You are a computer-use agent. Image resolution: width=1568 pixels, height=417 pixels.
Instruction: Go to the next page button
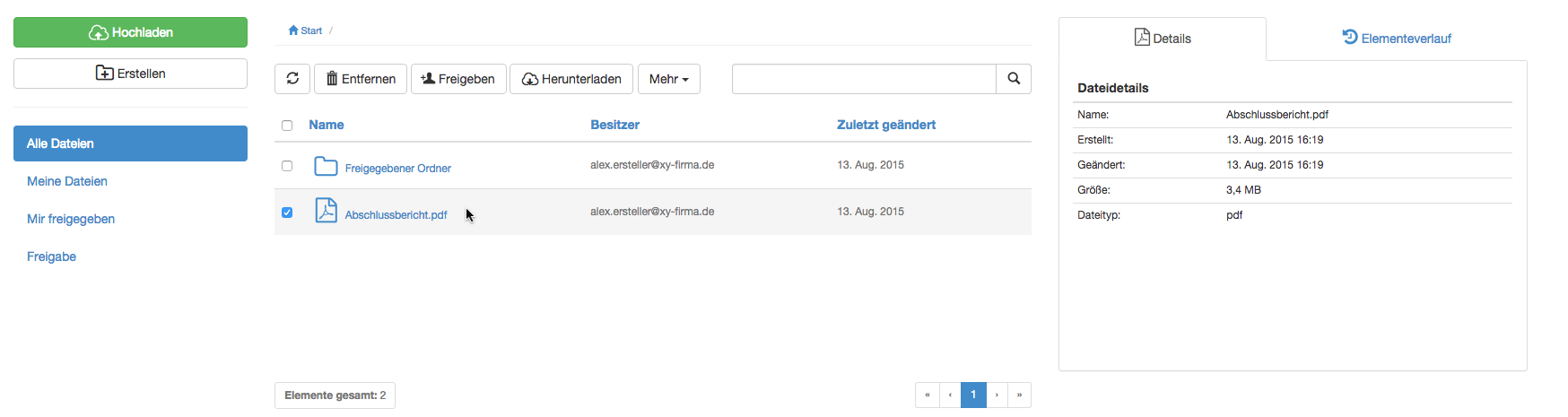(997, 395)
